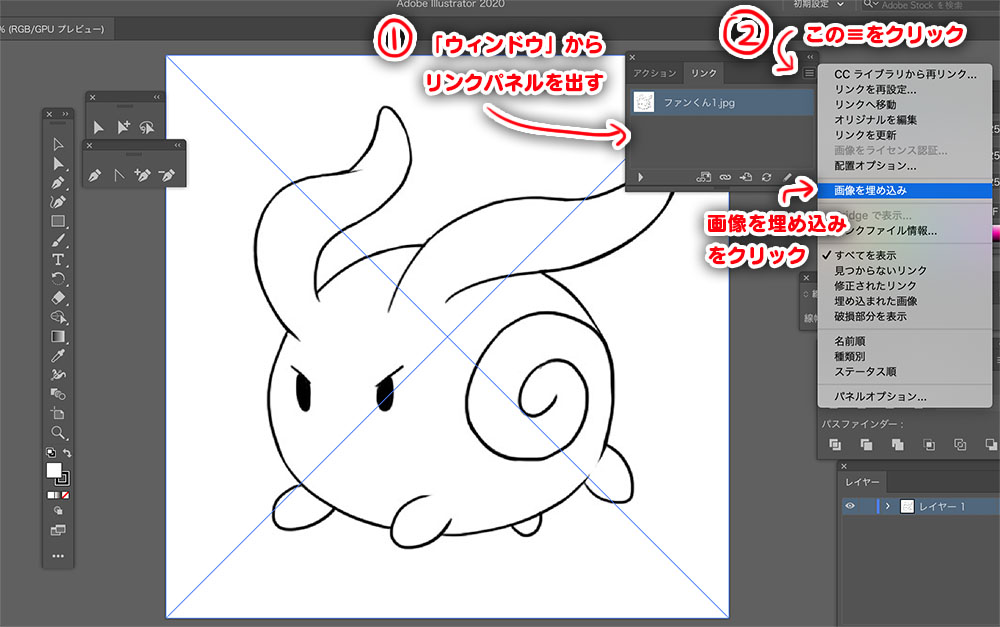Screen dimensions: 1000x627
Task: Choose パネルオプション... from the menu
Action: [880, 396]
